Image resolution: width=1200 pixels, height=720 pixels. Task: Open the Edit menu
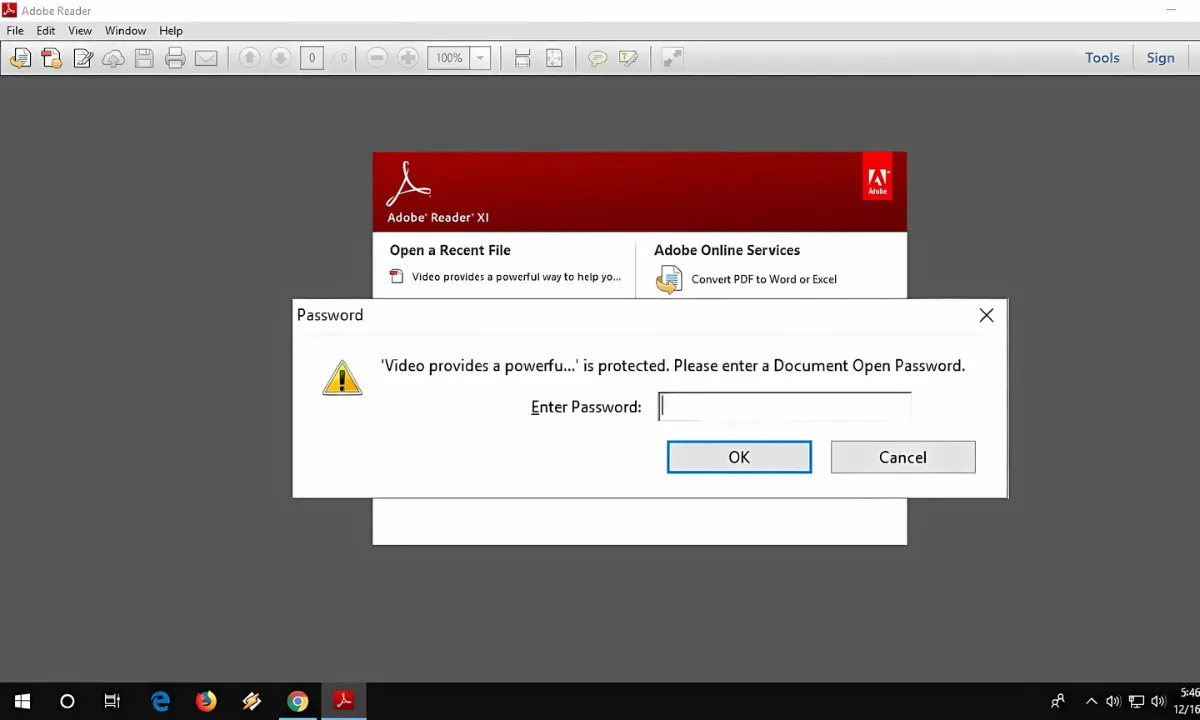point(46,31)
